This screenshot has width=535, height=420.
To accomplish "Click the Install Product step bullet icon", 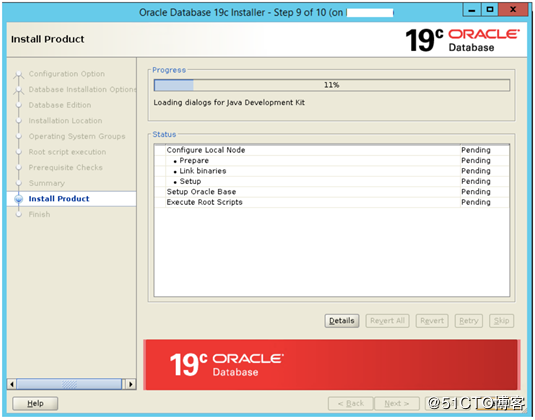I will (19, 199).
